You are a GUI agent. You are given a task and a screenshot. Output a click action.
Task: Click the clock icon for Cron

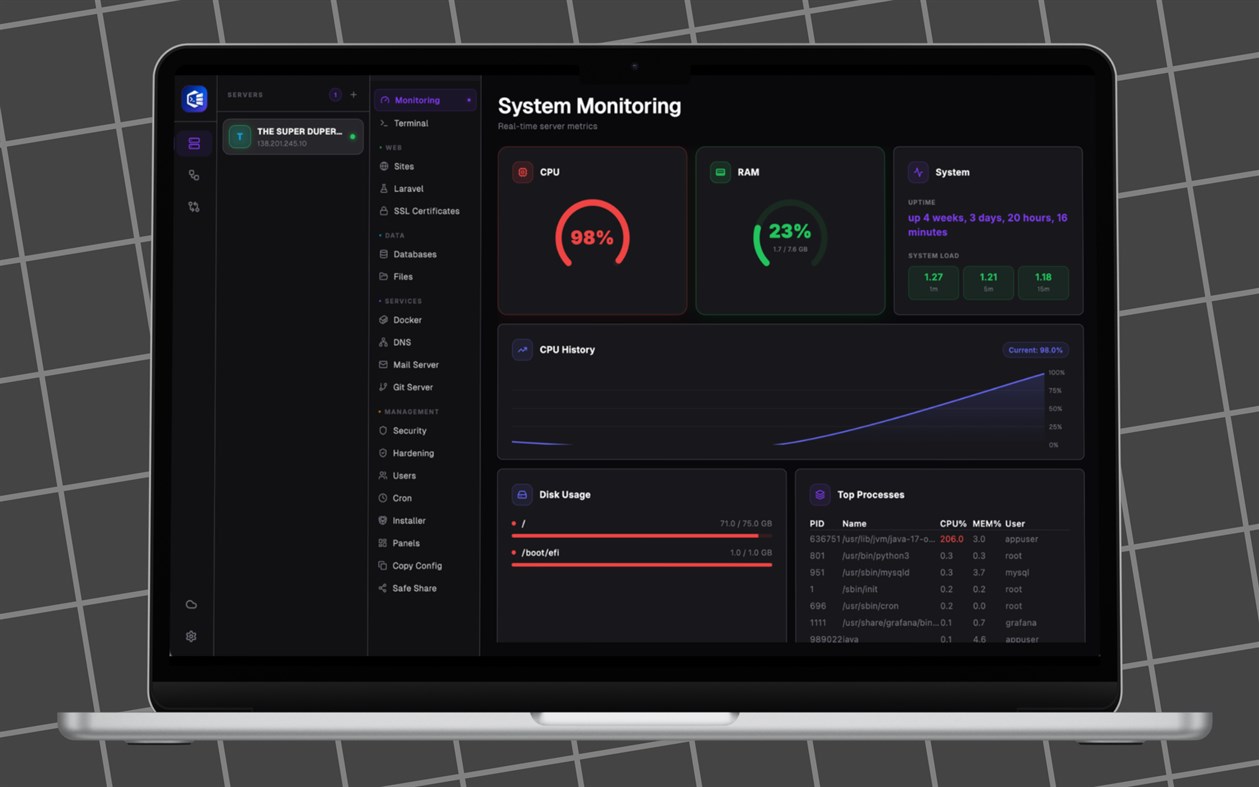tap(384, 498)
